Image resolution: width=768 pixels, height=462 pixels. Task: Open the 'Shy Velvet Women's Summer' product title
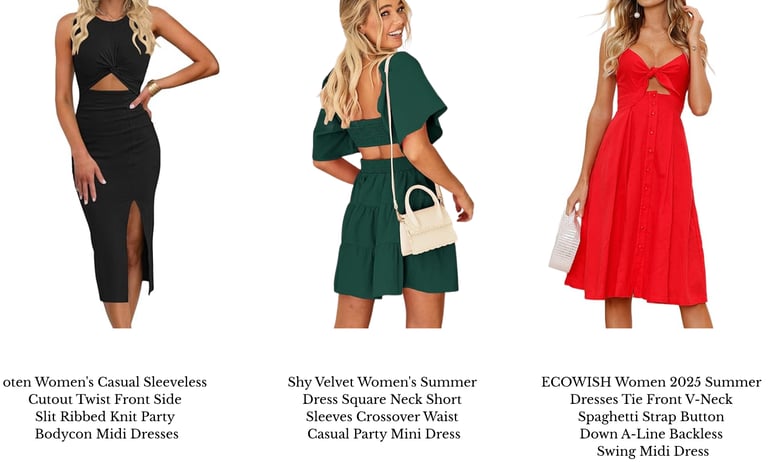click(x=382, y=382)
